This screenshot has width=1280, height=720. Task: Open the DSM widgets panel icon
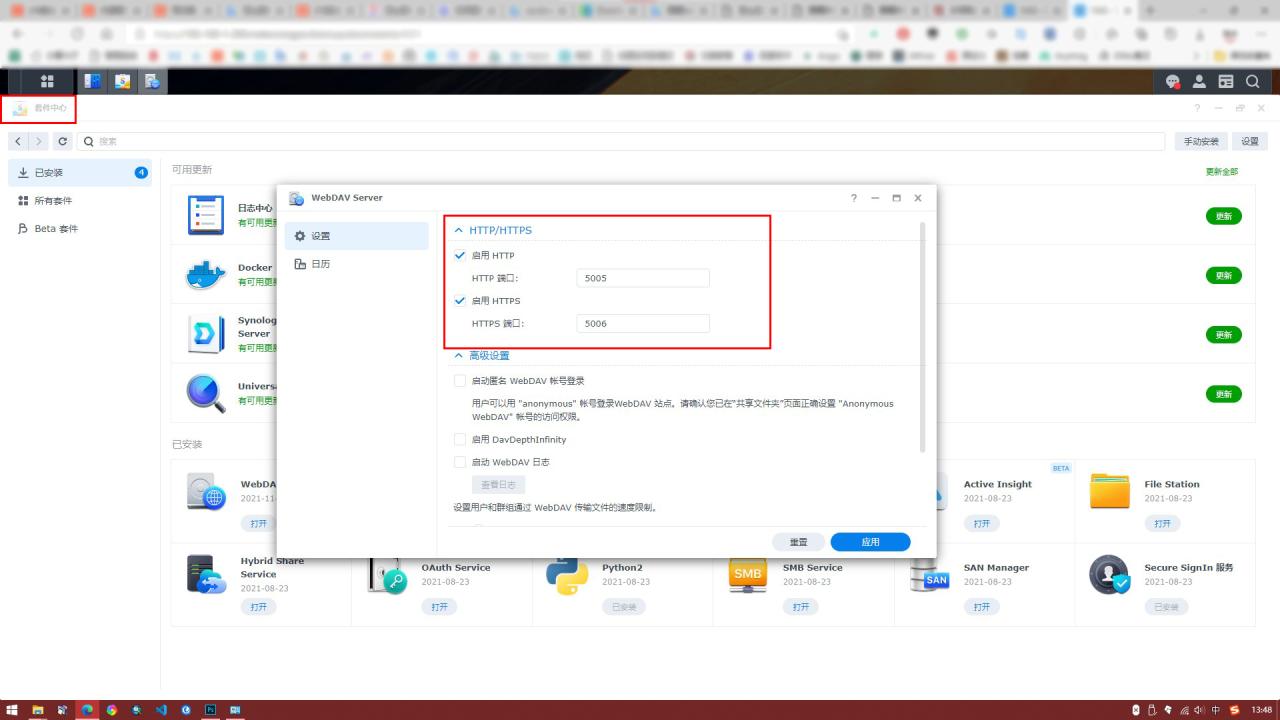point(1225,82)
